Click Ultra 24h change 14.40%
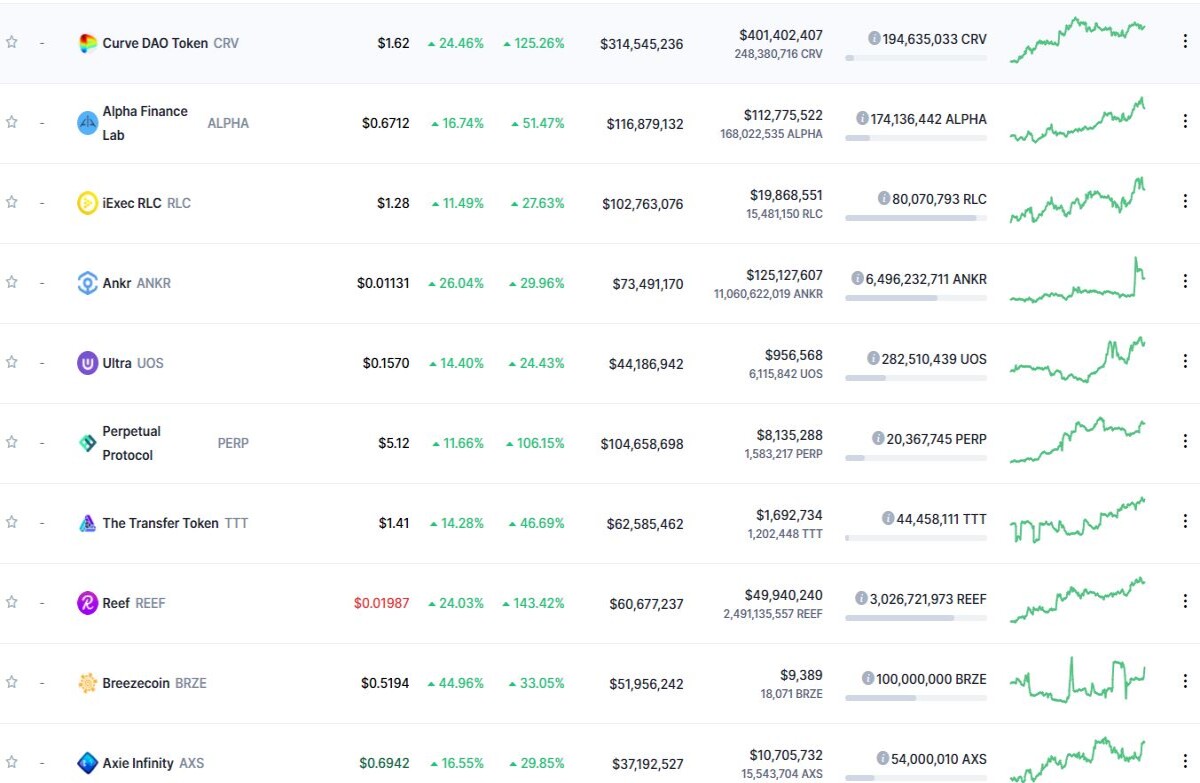Viewport: 1200px width, 783px height. [457, 363]
